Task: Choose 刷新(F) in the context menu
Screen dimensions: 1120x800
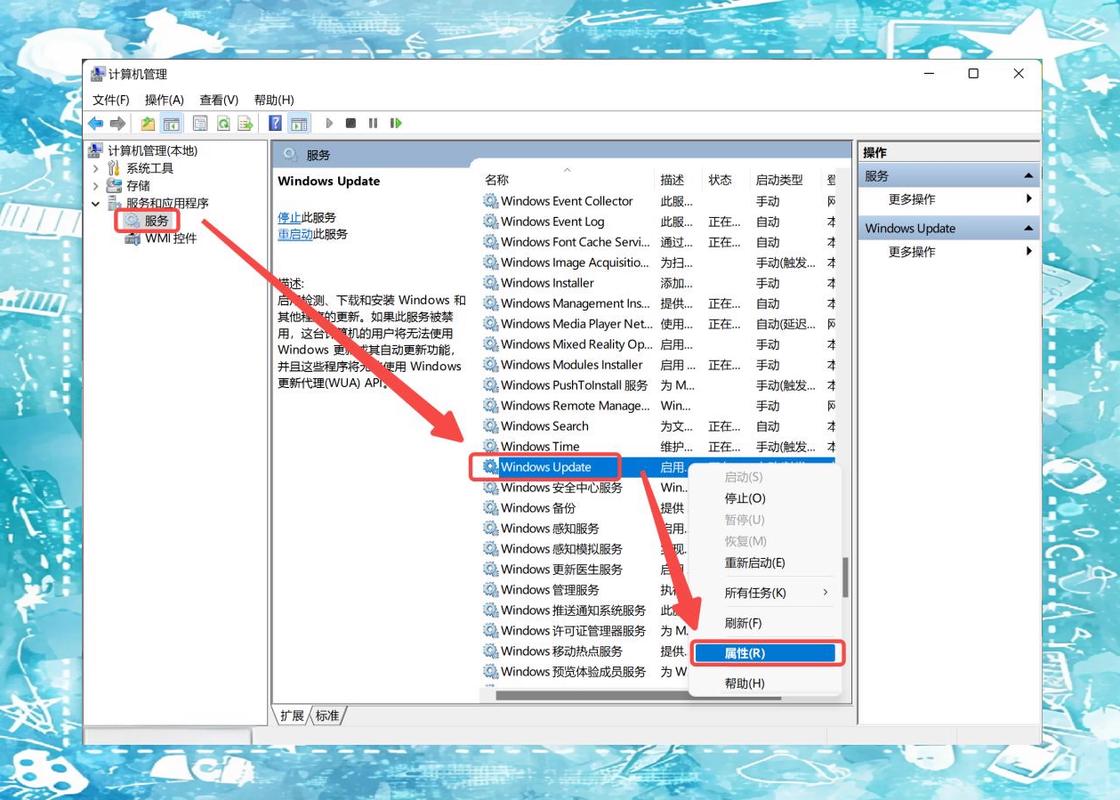Action: (764, 623)
